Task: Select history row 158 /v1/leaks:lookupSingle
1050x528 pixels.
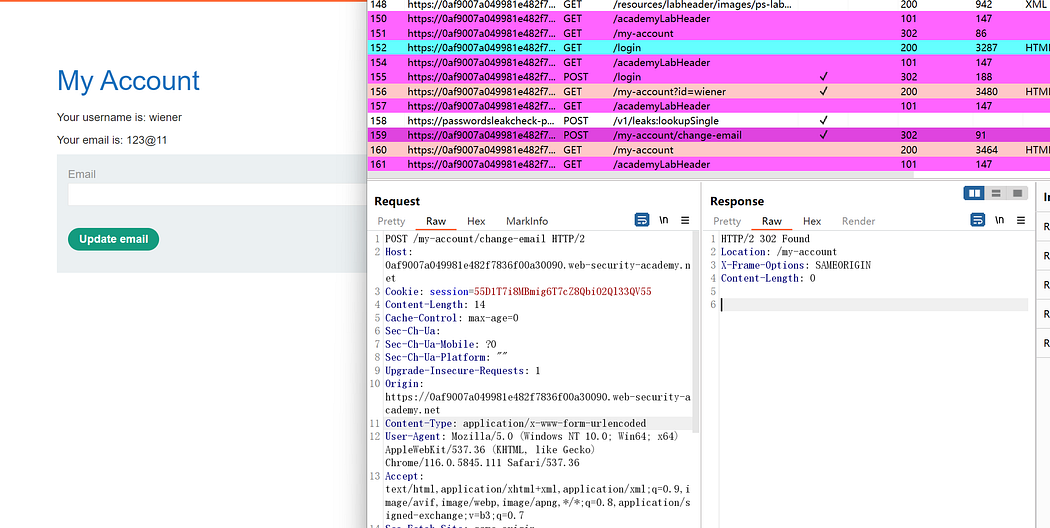Action: [640, 121]
